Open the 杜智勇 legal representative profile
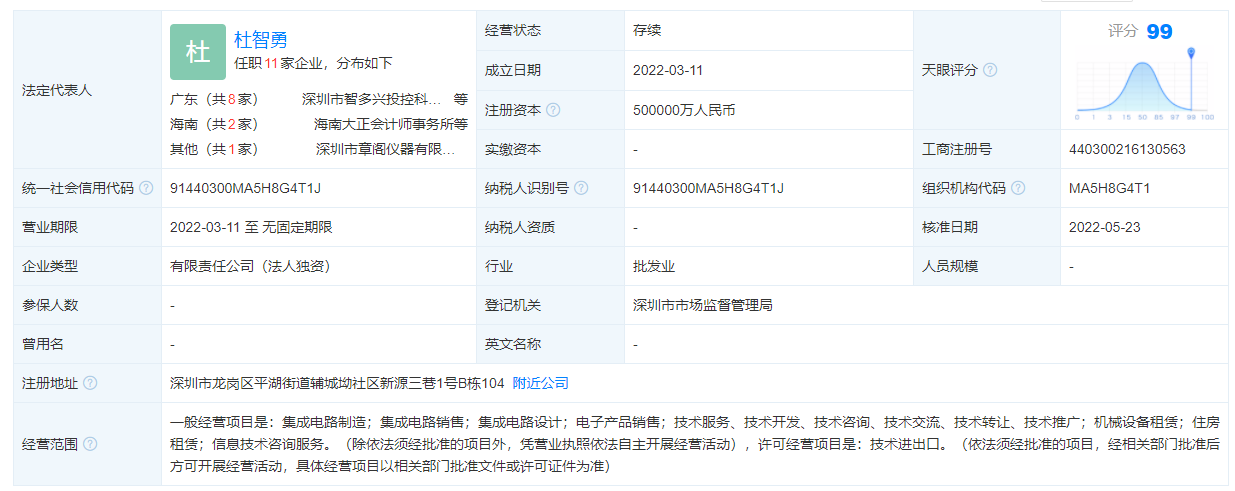1235x491 pixels. click(260, 40)
